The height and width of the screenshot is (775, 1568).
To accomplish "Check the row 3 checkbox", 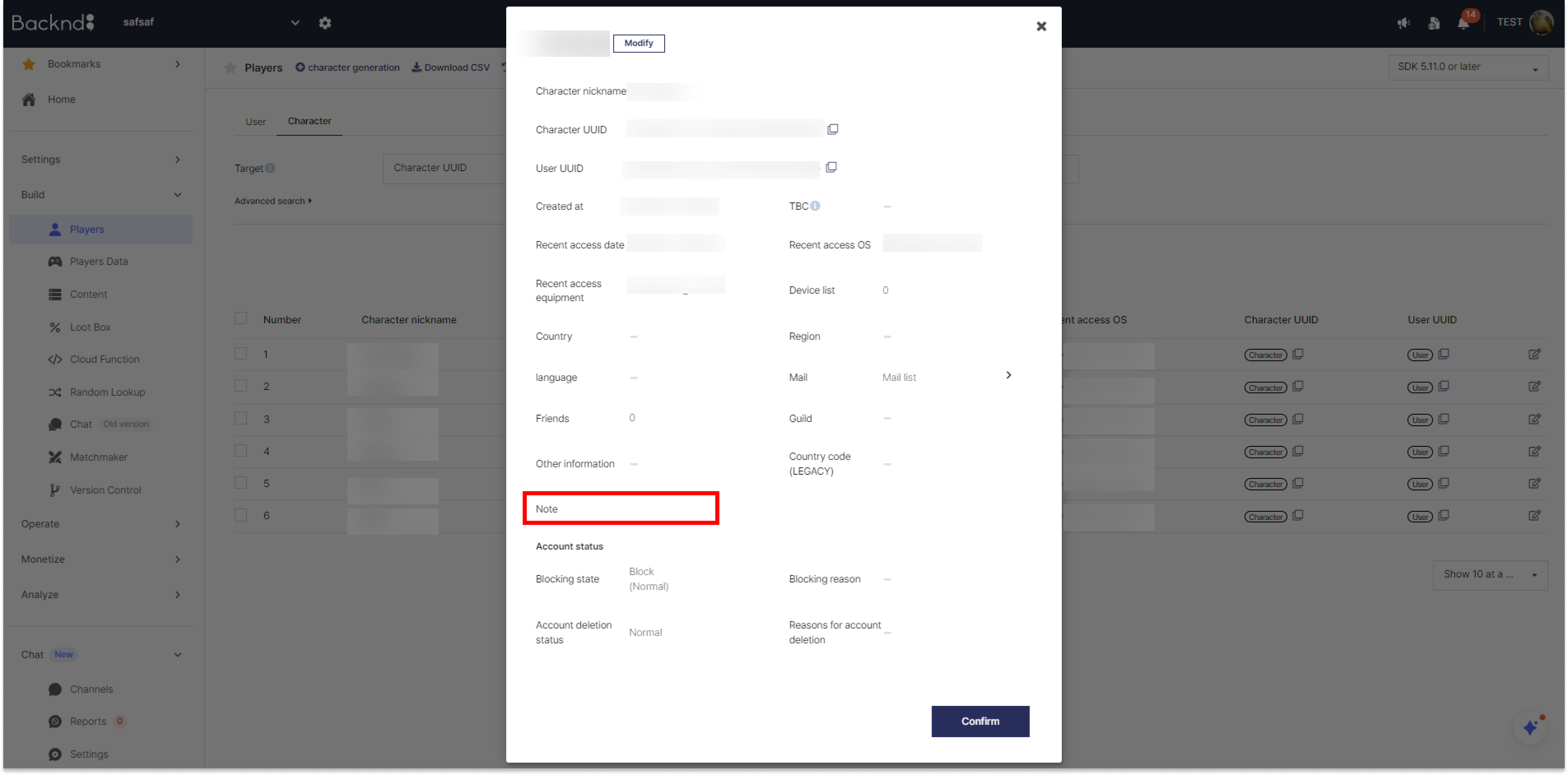I will [x=241, y=418].
